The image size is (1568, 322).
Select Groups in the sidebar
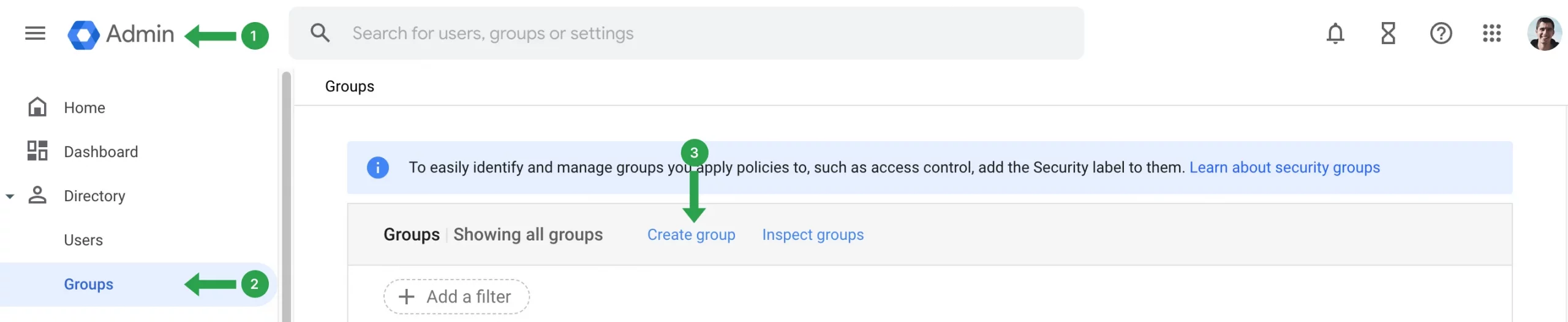point(89,284)
